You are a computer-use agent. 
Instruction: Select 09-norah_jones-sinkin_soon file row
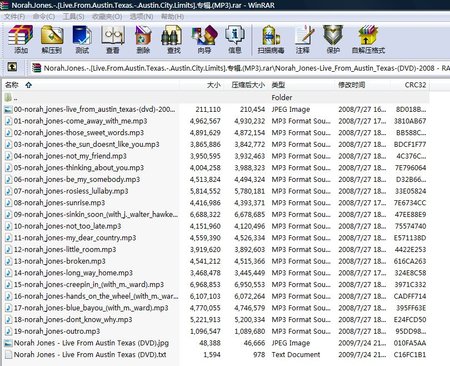[215, 214]
